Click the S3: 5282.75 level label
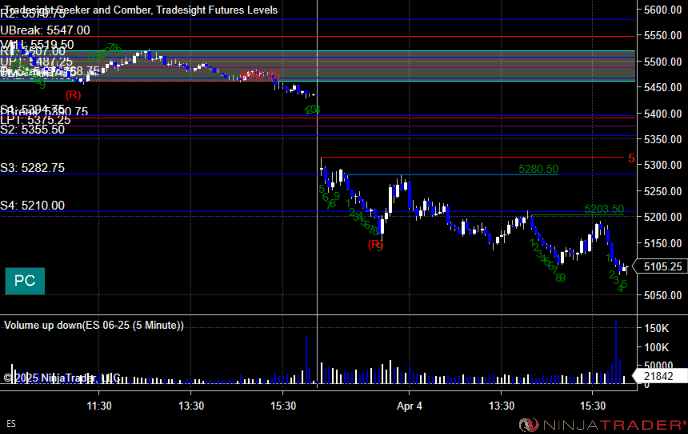The height and width of the screenshot is (434, 688). 32,168
